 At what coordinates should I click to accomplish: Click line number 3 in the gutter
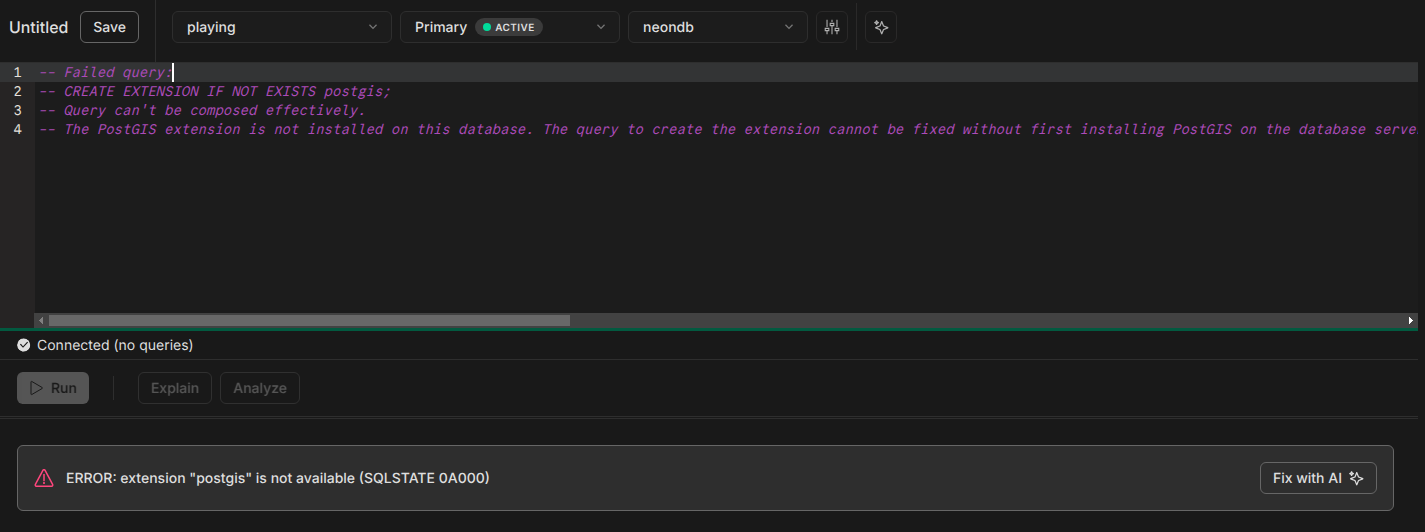tap(17, 110)
